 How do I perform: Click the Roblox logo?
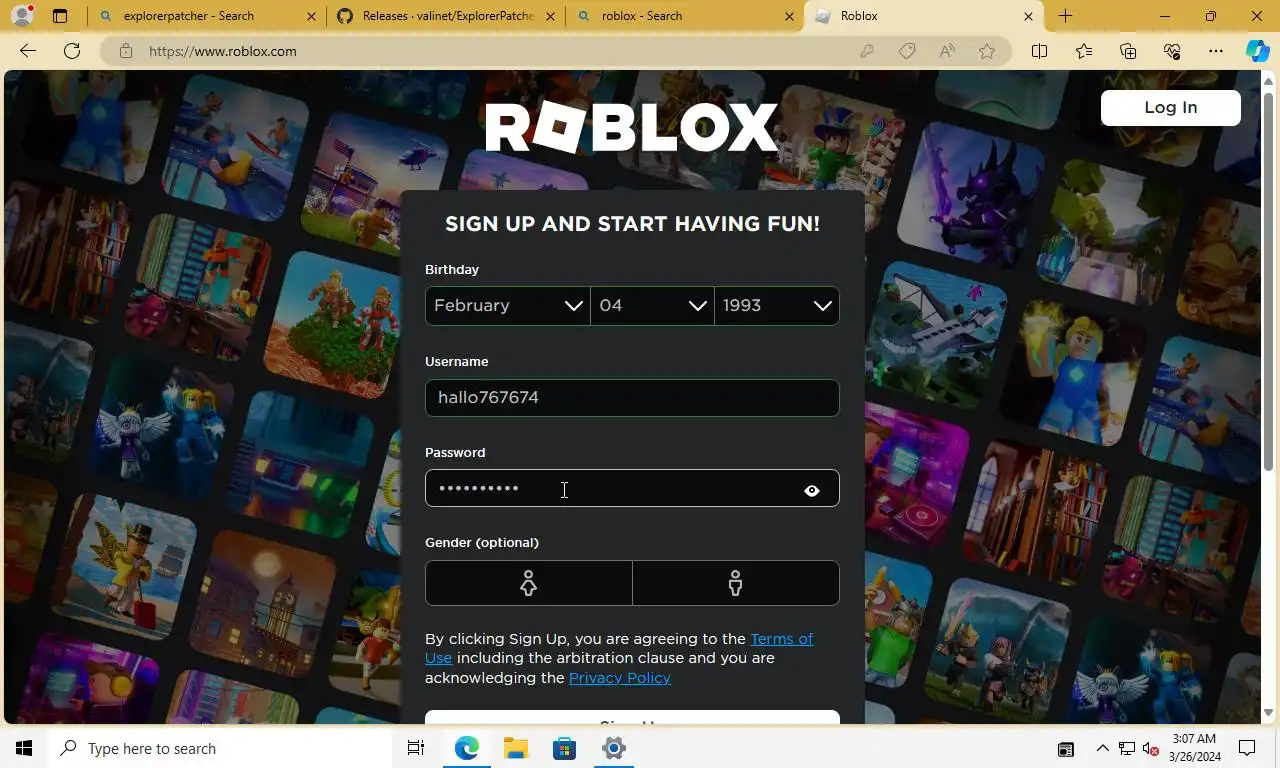point(632,128)
